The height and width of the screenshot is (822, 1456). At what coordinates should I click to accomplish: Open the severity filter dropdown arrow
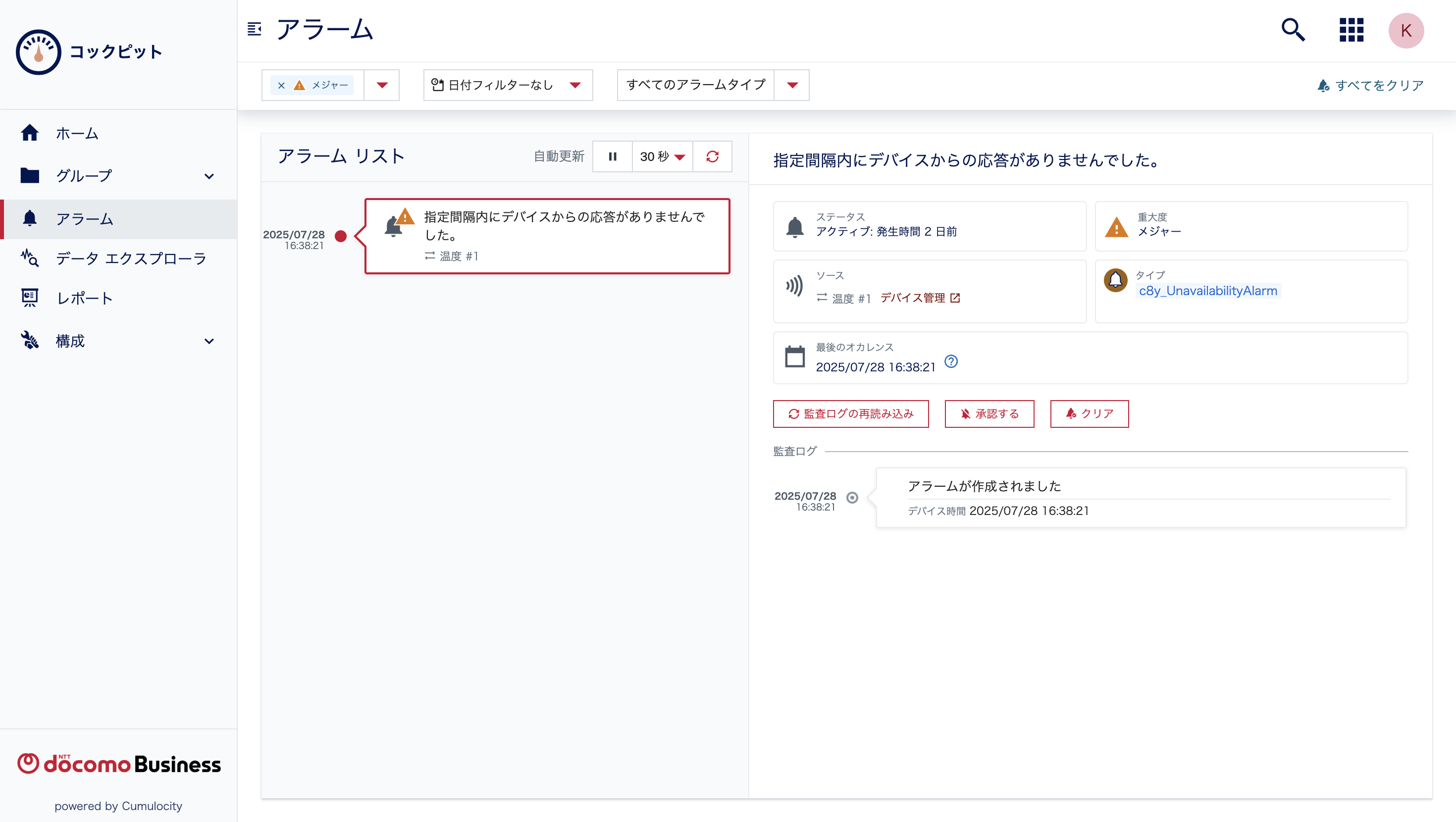382,85
